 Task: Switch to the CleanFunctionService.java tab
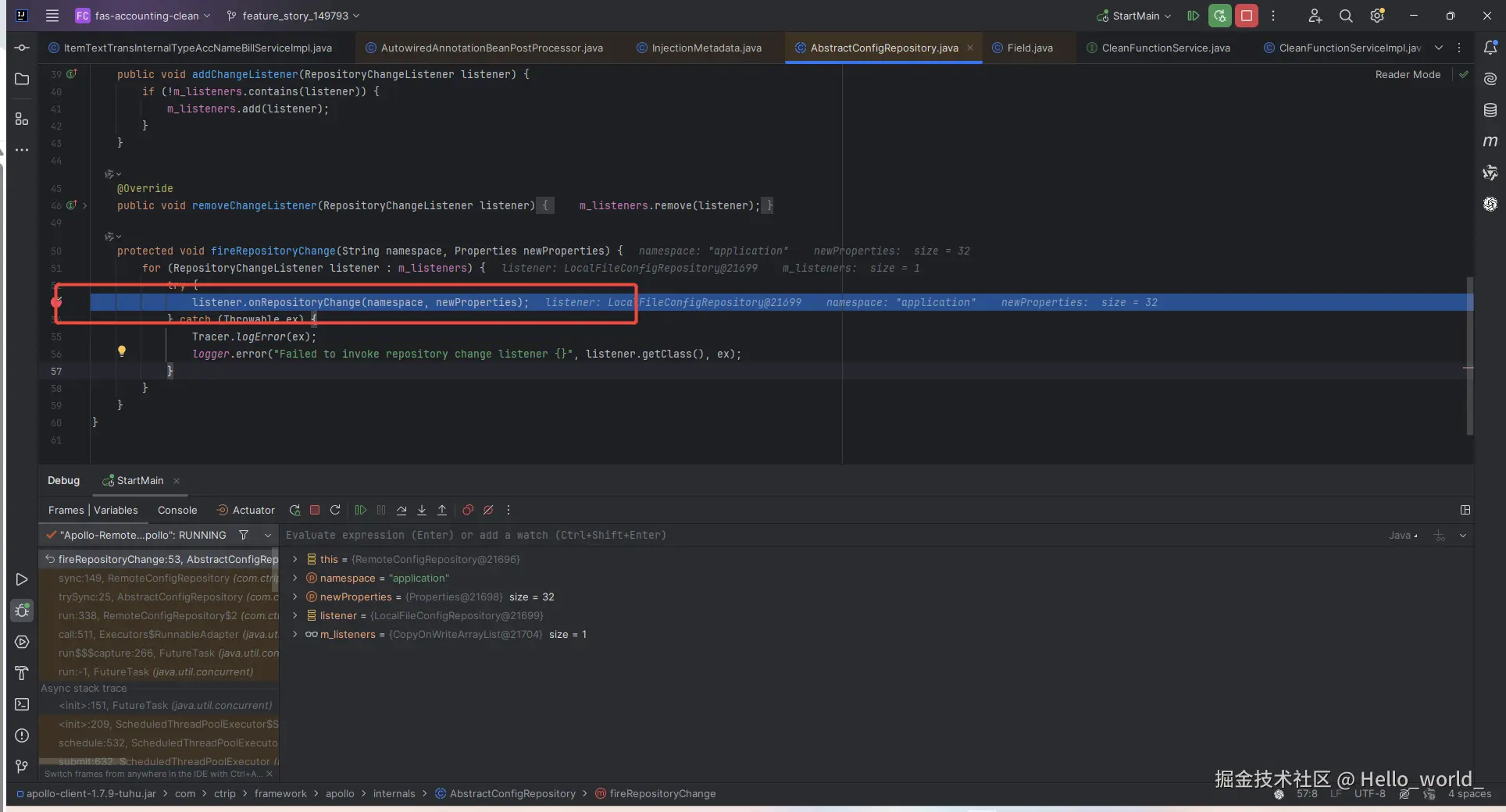click(x=1158, y=48)
